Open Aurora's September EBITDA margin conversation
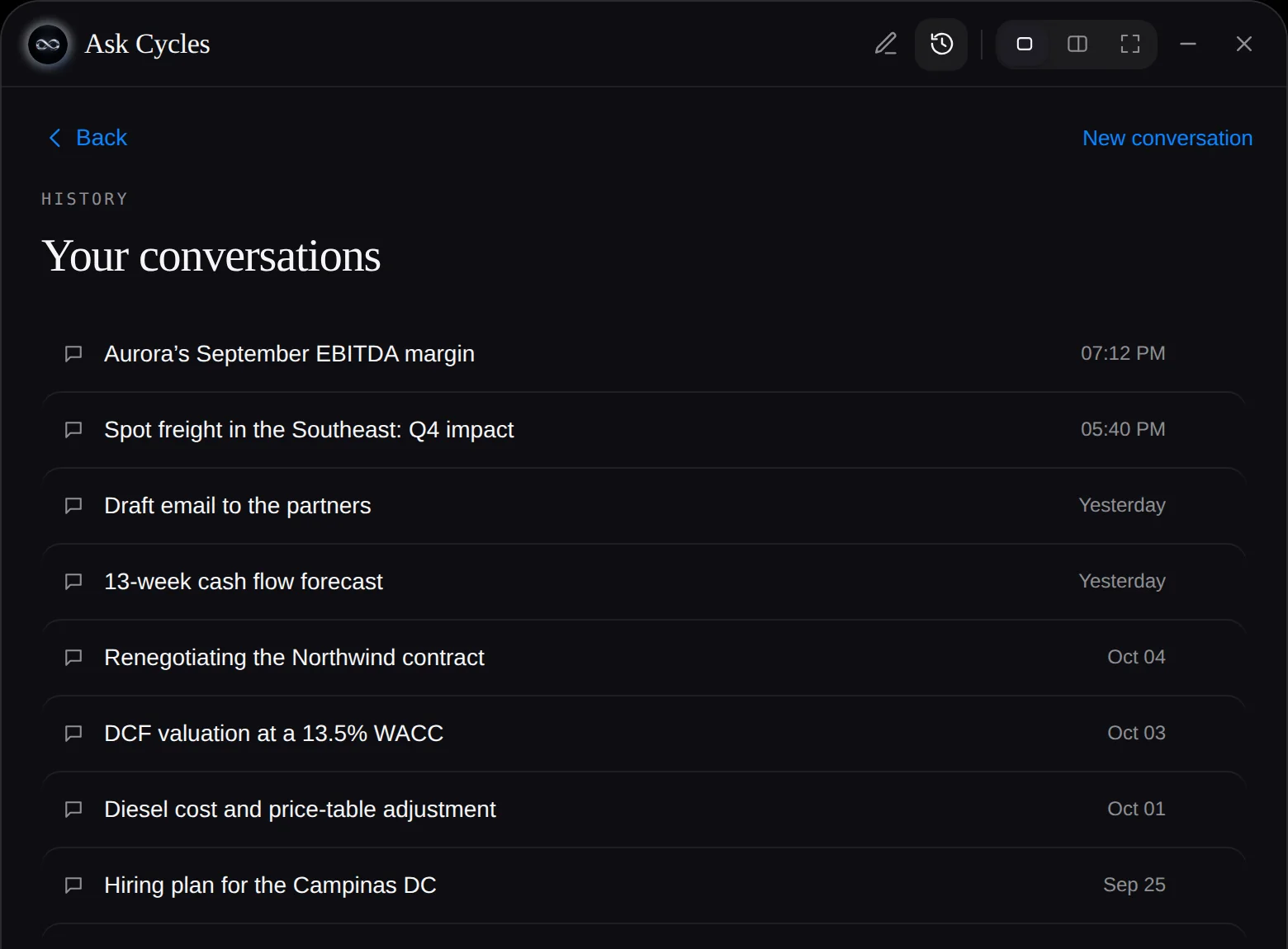The width and height of the screenshot is (1288, 949). click(644, 354)
